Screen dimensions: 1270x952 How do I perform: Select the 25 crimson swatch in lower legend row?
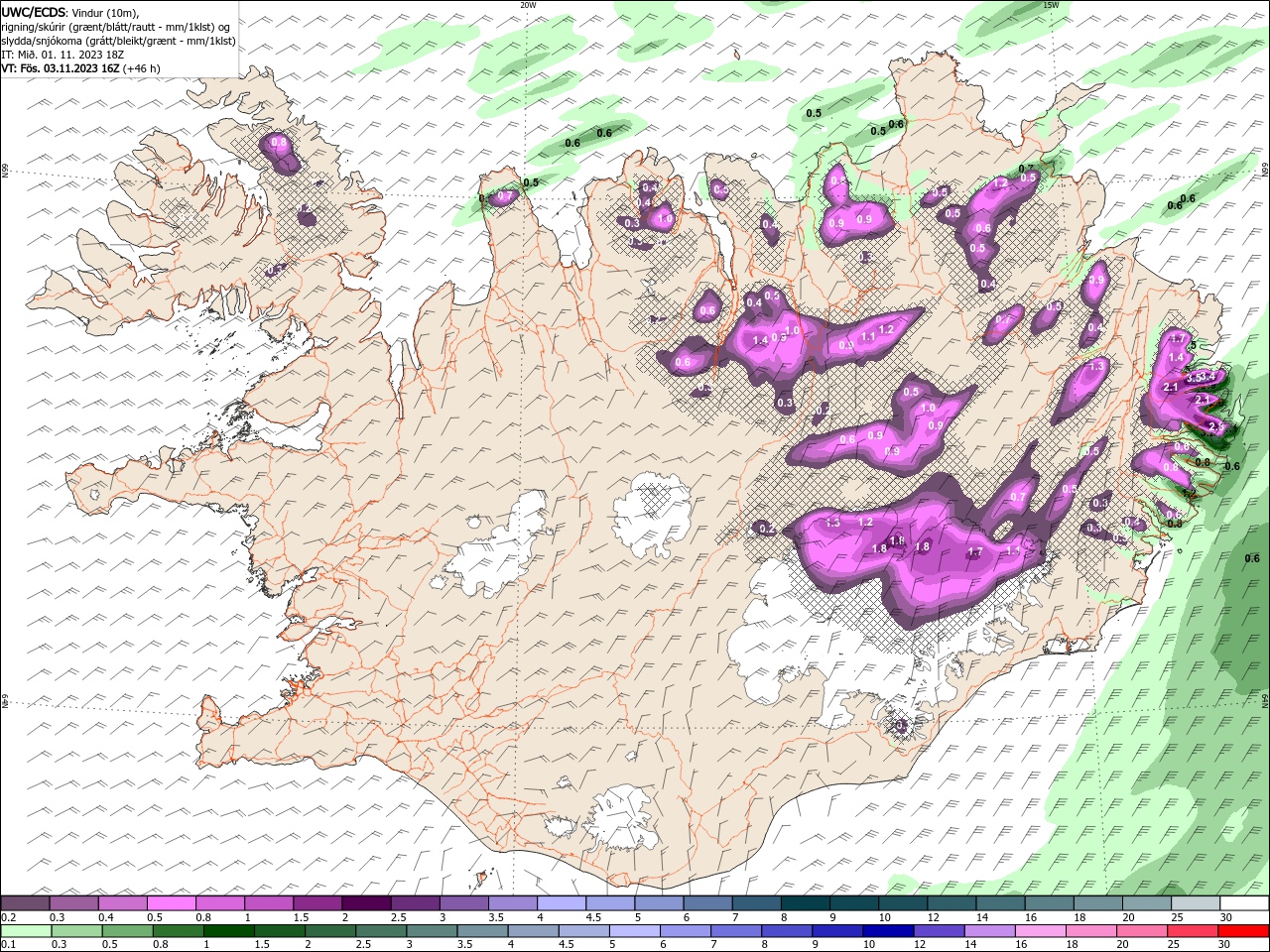click(1192, 931)
